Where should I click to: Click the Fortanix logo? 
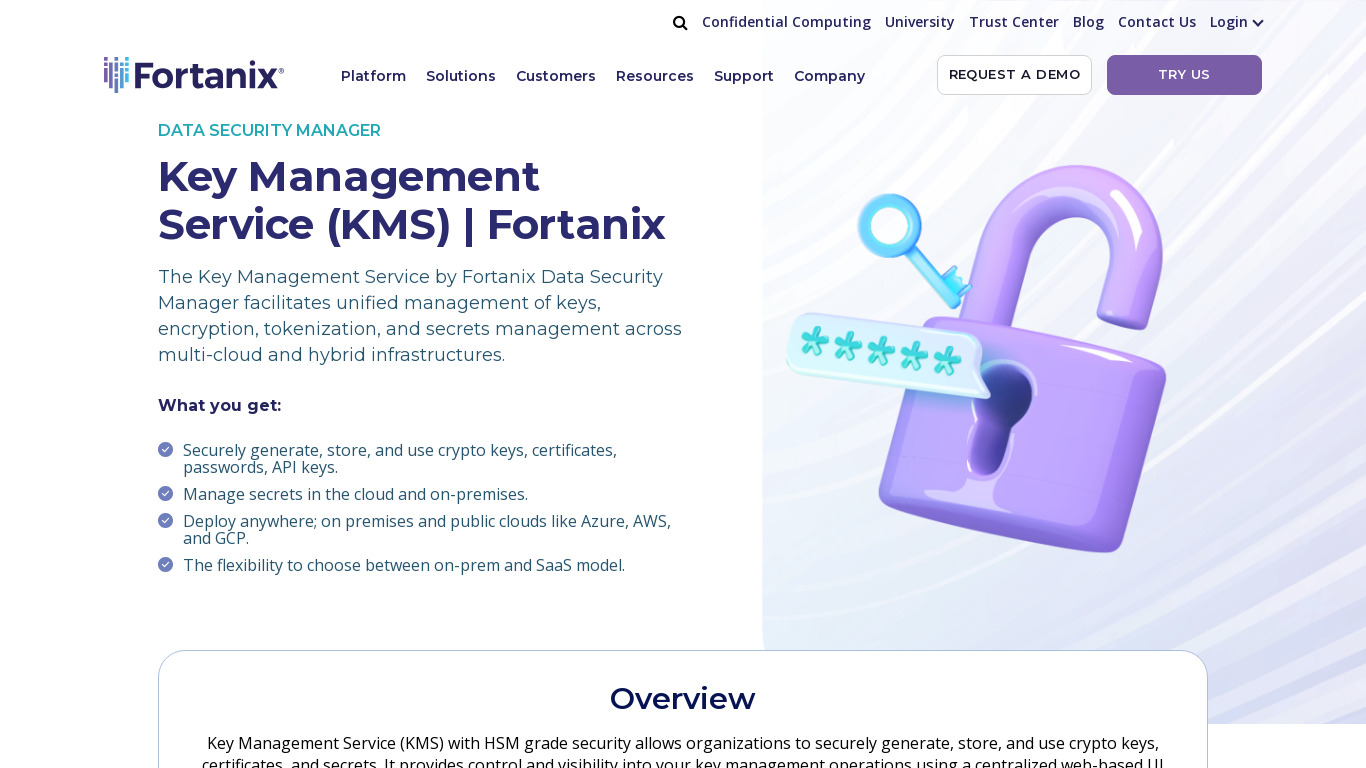[194, 75]
